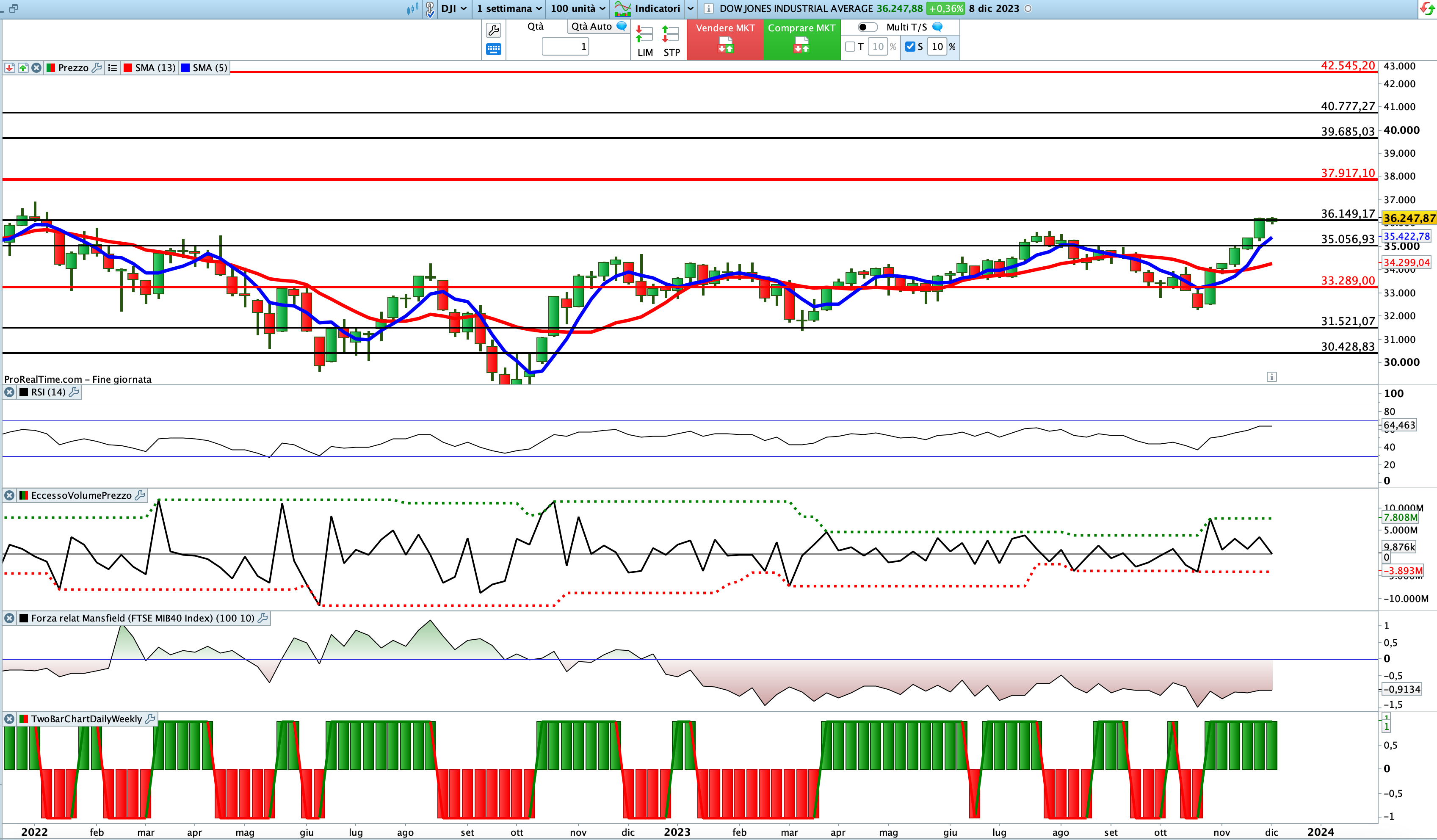
Task: Click the small circle status indicator after date
Action: [1028, 8]
